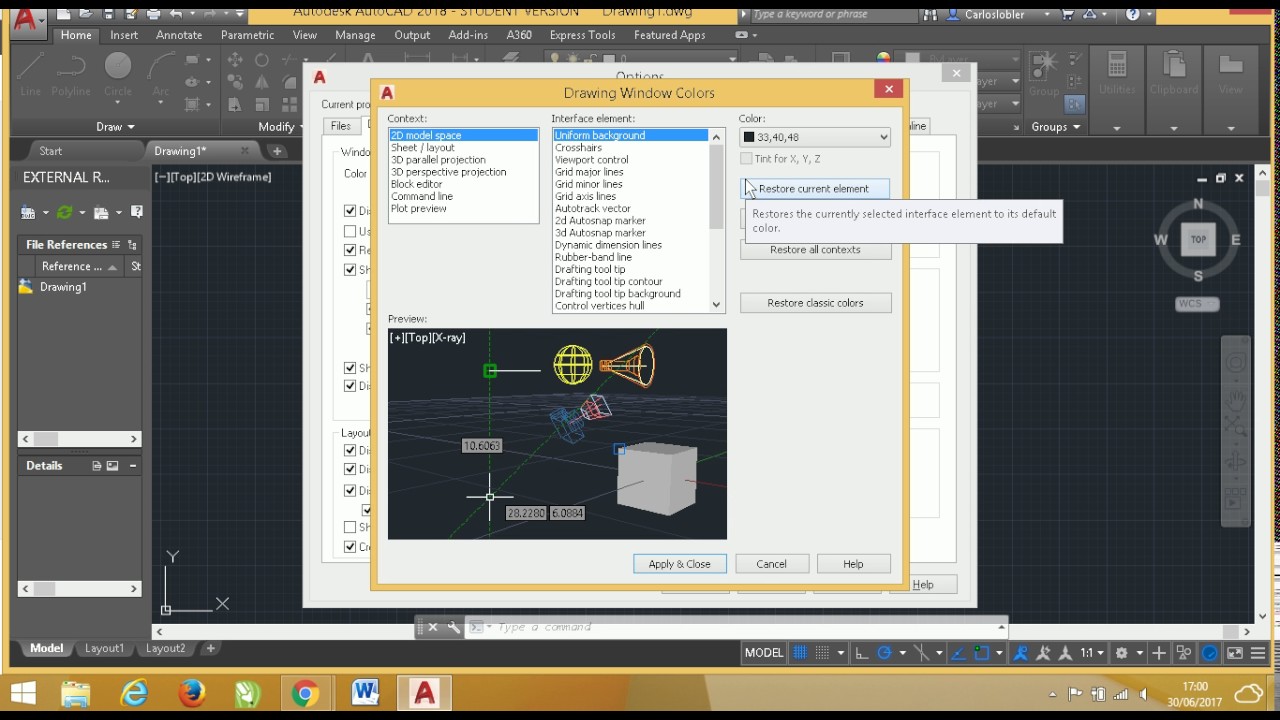Switch File References to list view
The height and width of the screenshot is (720, 1280).
click(x=116, y=244)
